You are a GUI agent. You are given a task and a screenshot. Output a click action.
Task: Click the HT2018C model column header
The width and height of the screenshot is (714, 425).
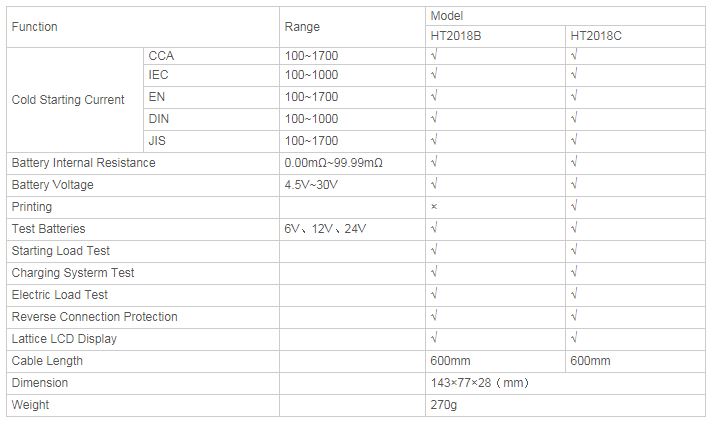click(596, 36)
